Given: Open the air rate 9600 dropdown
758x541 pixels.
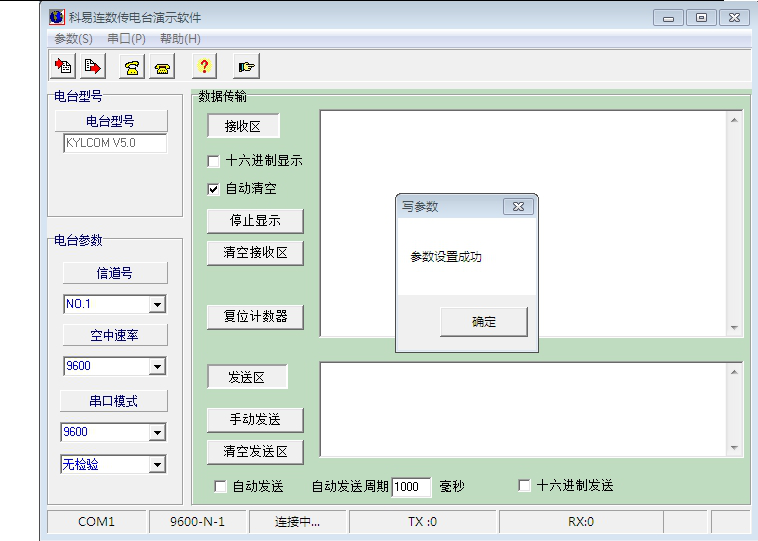Looking at the screenshot, I should [157, 367].
